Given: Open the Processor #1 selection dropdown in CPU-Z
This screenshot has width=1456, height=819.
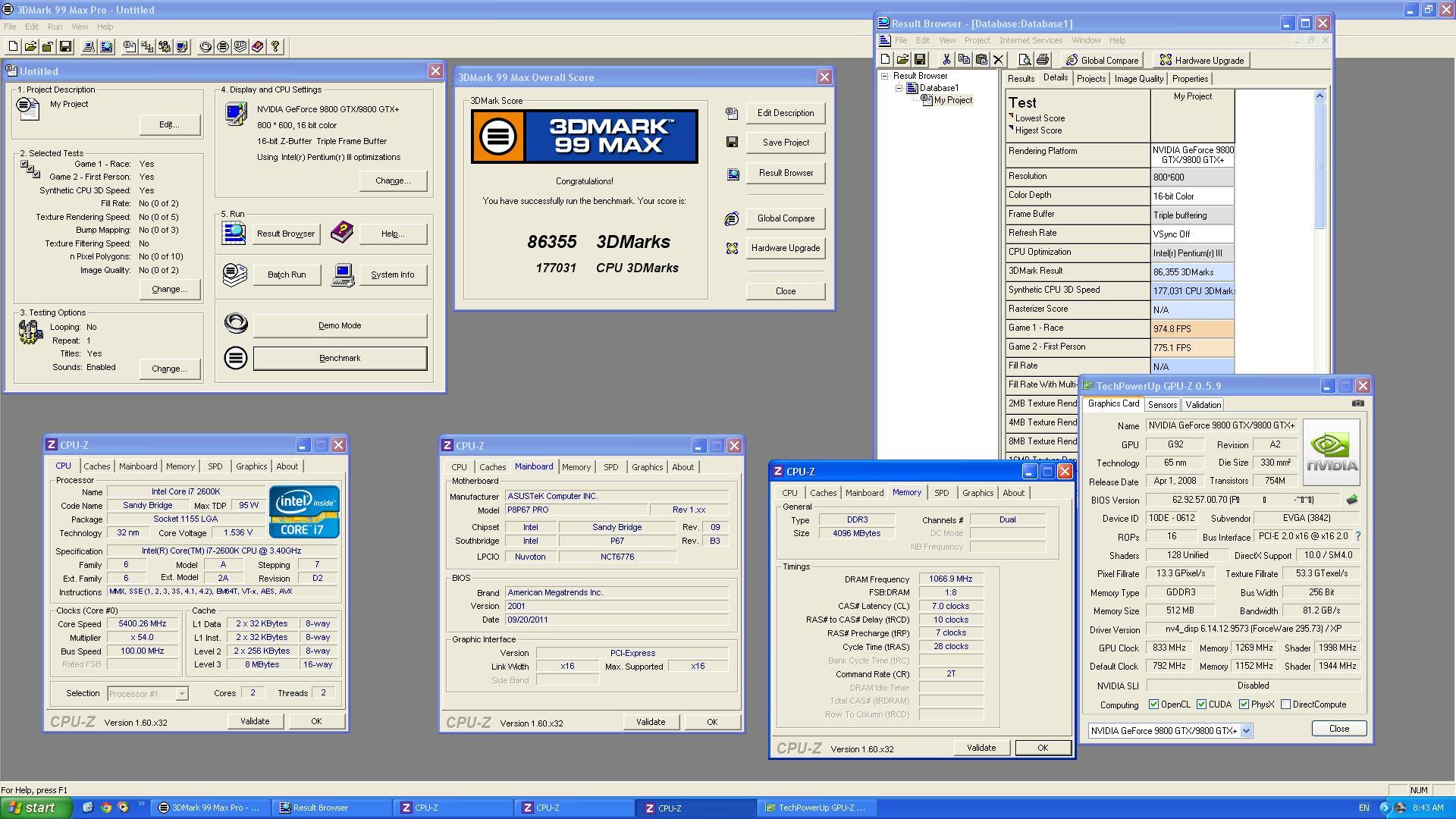Looking at the screenshot, I should pyautogui.click(x=182, y=694).
